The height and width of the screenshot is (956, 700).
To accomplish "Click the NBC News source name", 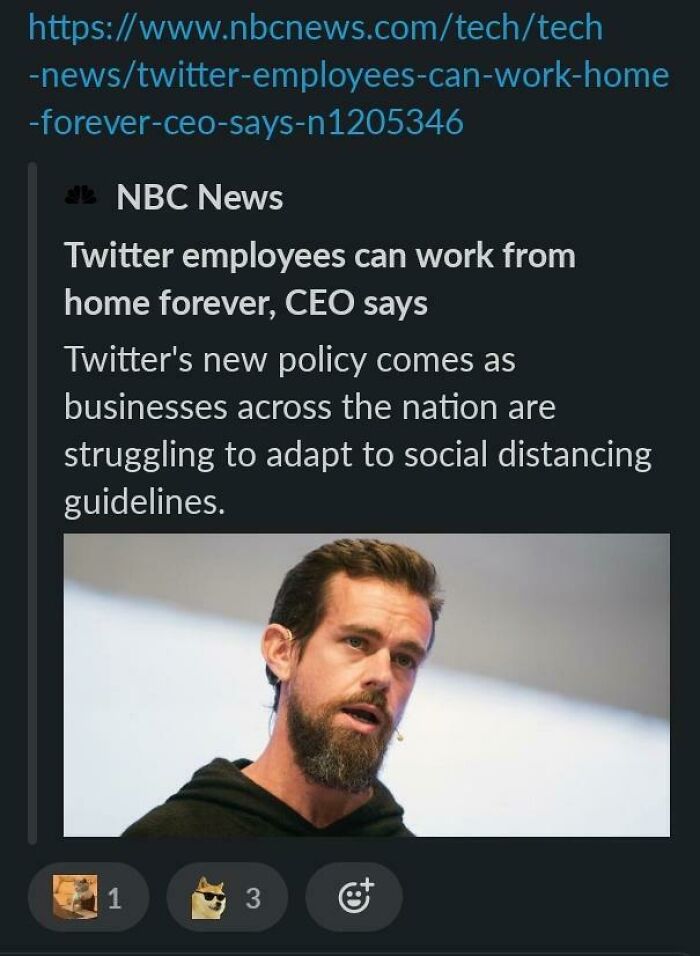I will pyautogui.click(x=198, y=197).
